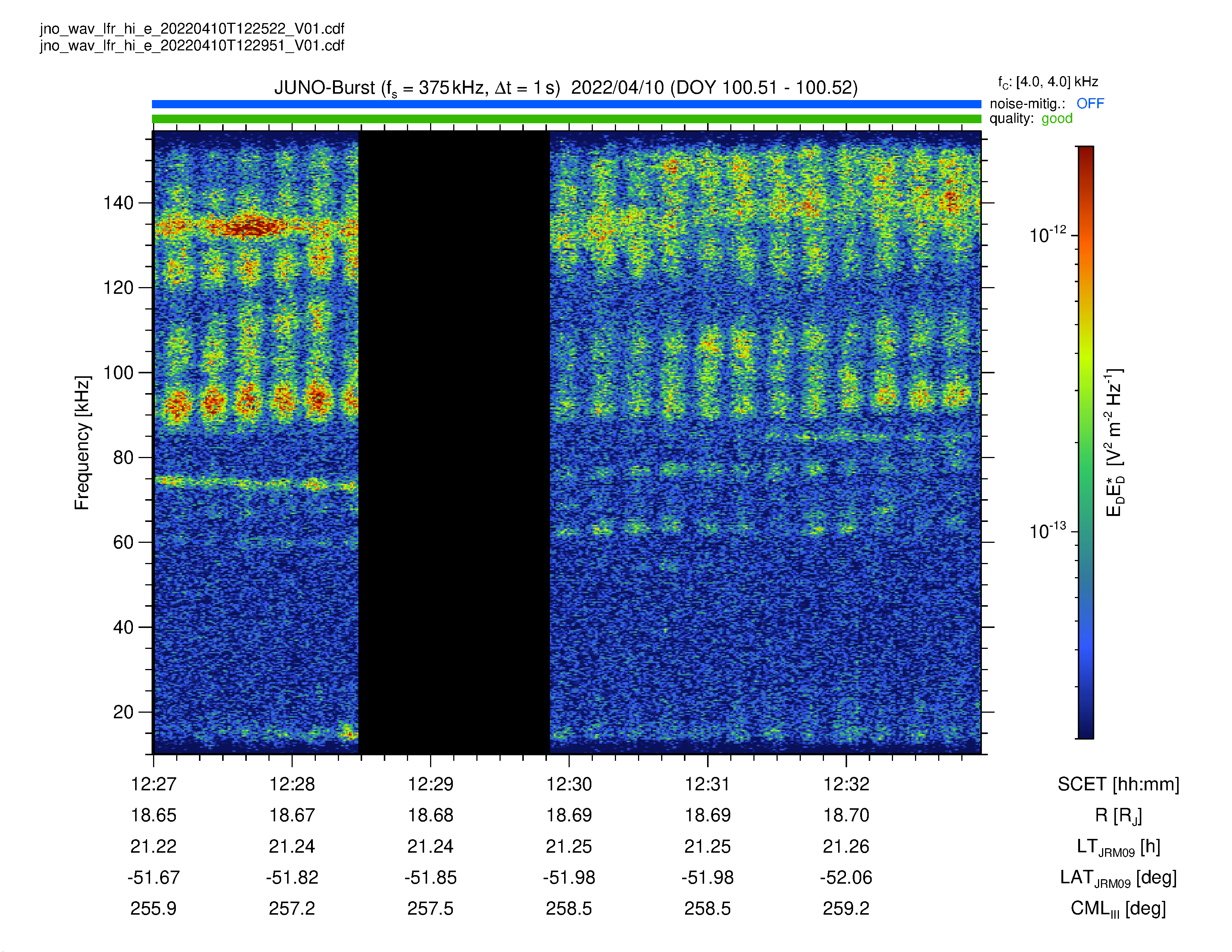The width and height of the screenshot is (1232, 952).
Task: Click the 12:28 time tick label
Action: coord(292,784)
